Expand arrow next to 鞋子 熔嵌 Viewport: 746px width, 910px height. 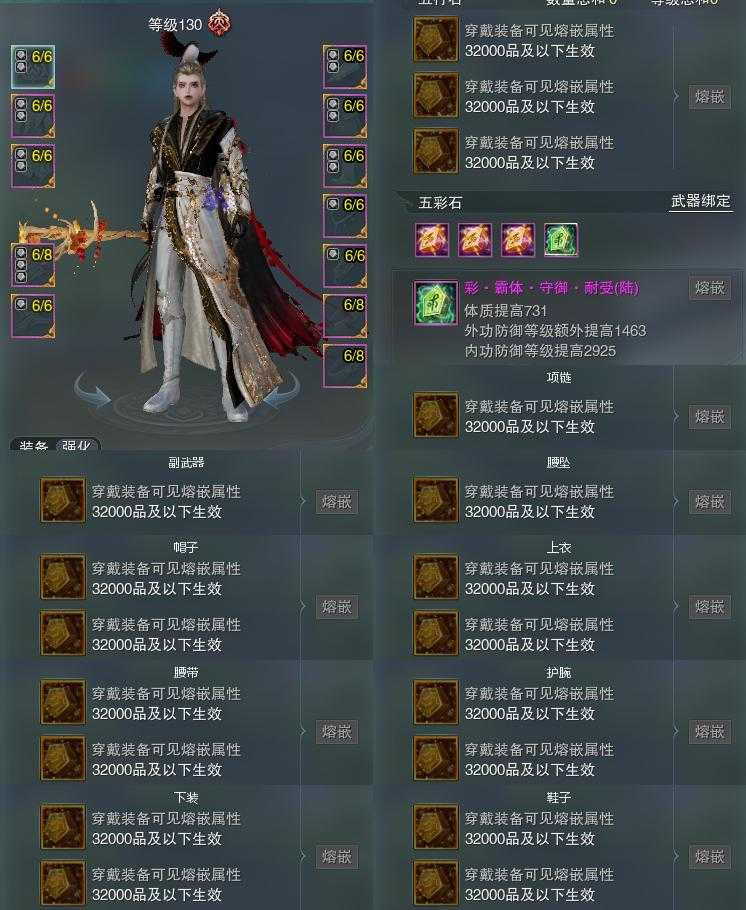[x=676, y=856]
